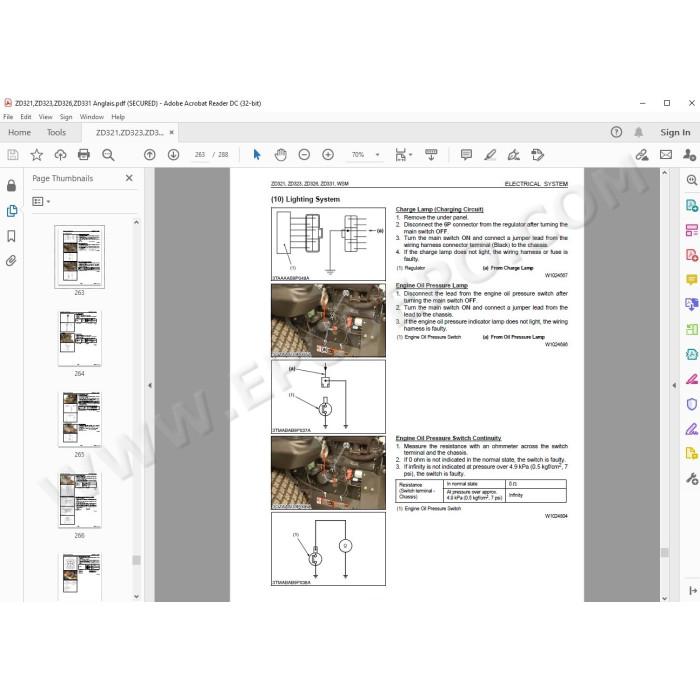Select the page 264 thumbnail
Viewport: 700px width, 700px height.
coord(79,338)
